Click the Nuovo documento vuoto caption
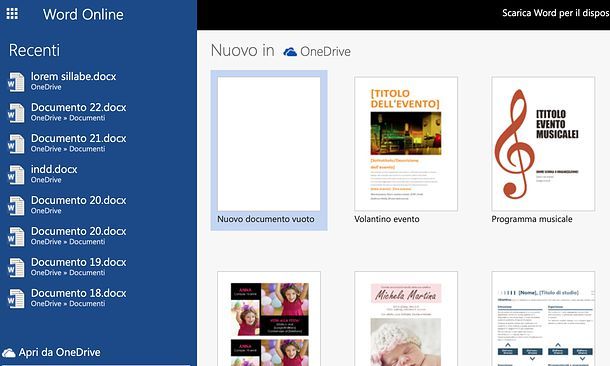 (x=266, y=219)
